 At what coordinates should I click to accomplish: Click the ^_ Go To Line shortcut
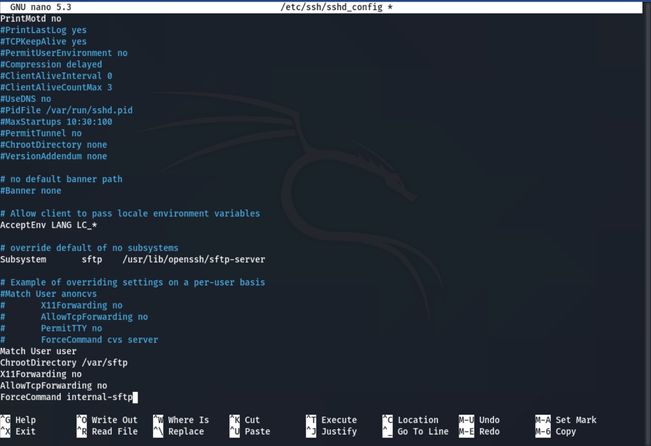click(x=415, y=431)
